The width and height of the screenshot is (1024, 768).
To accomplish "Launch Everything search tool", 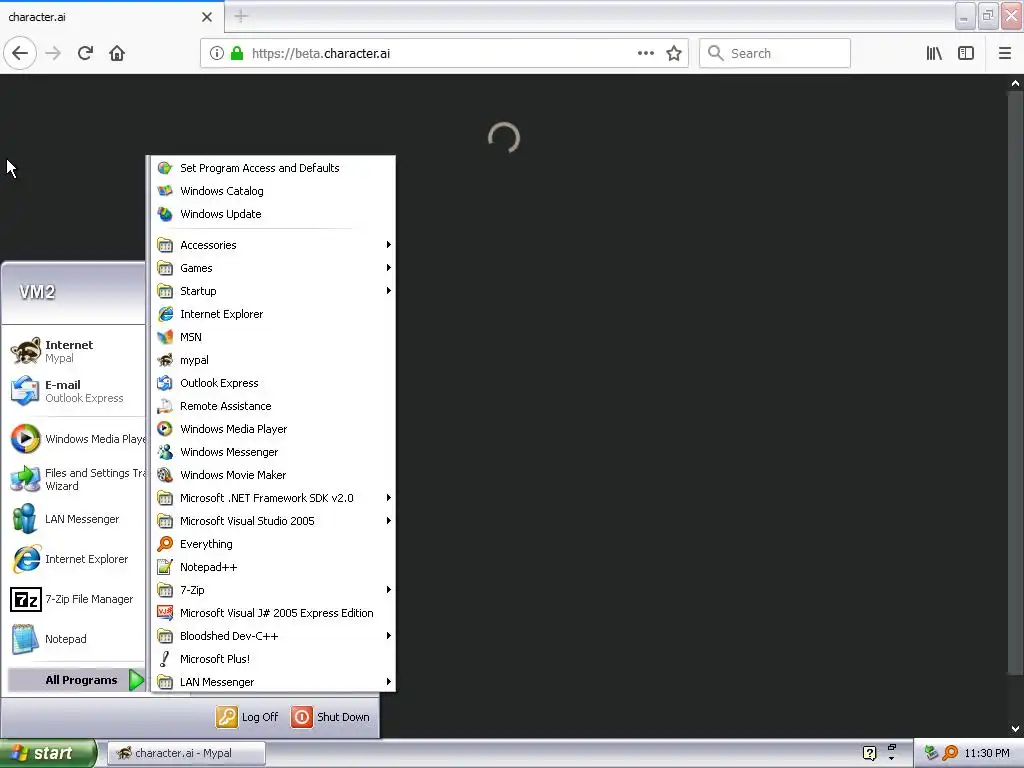I will tap(273, 544).
